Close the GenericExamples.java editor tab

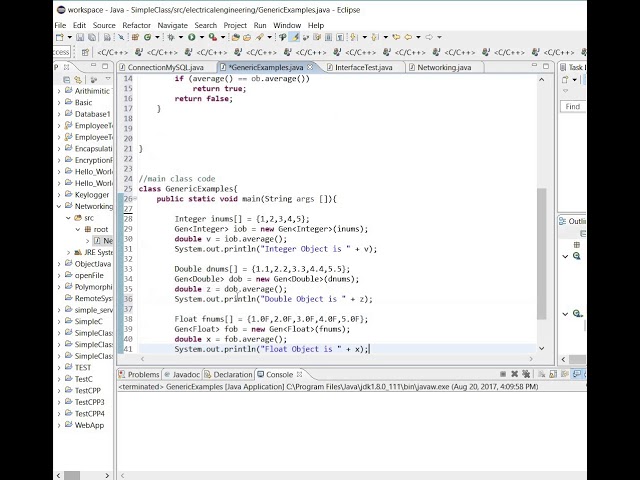pyautogui.click(x=310, y=67)
